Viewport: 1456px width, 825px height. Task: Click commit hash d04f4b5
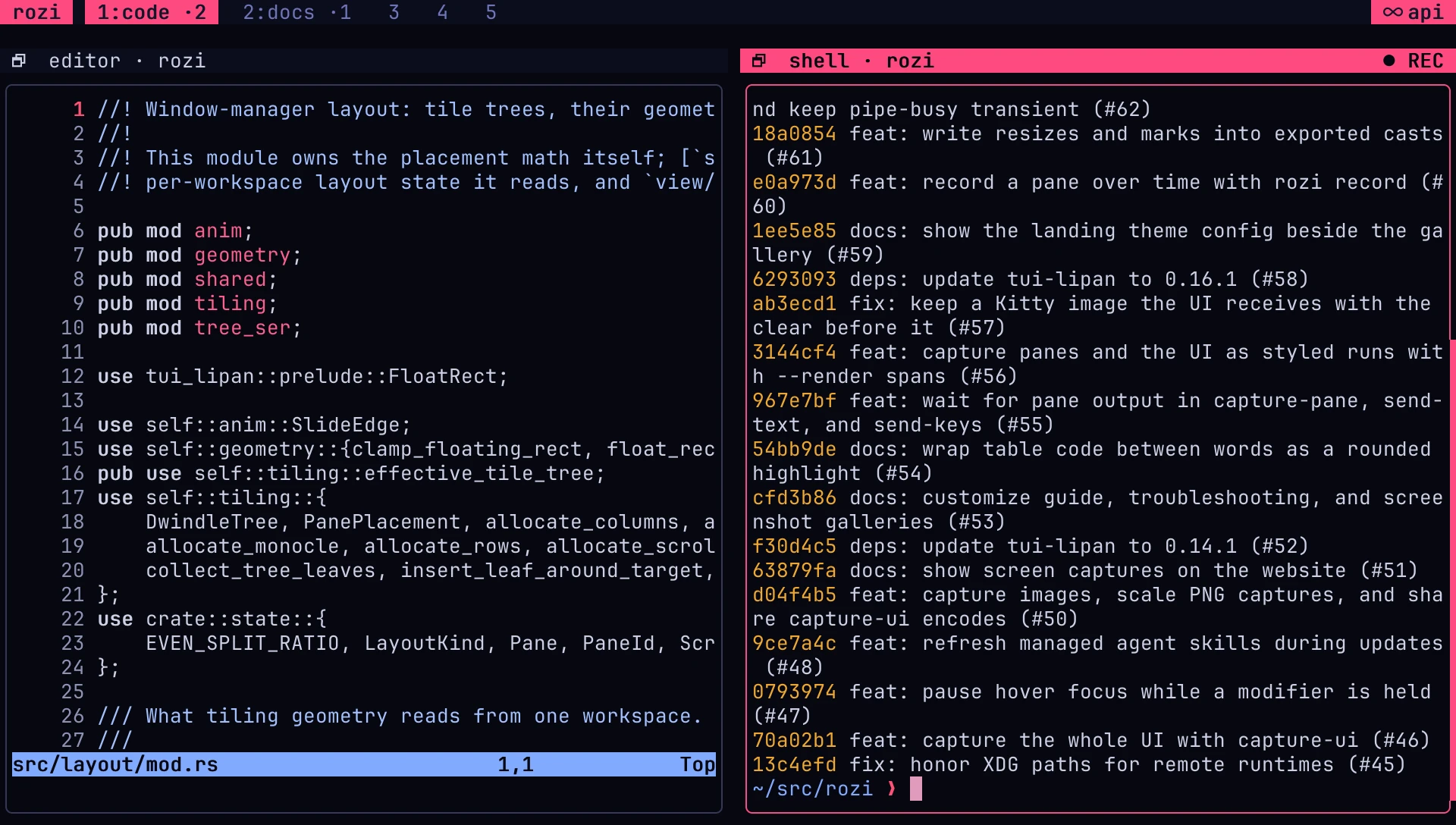[x=795, y=594]
